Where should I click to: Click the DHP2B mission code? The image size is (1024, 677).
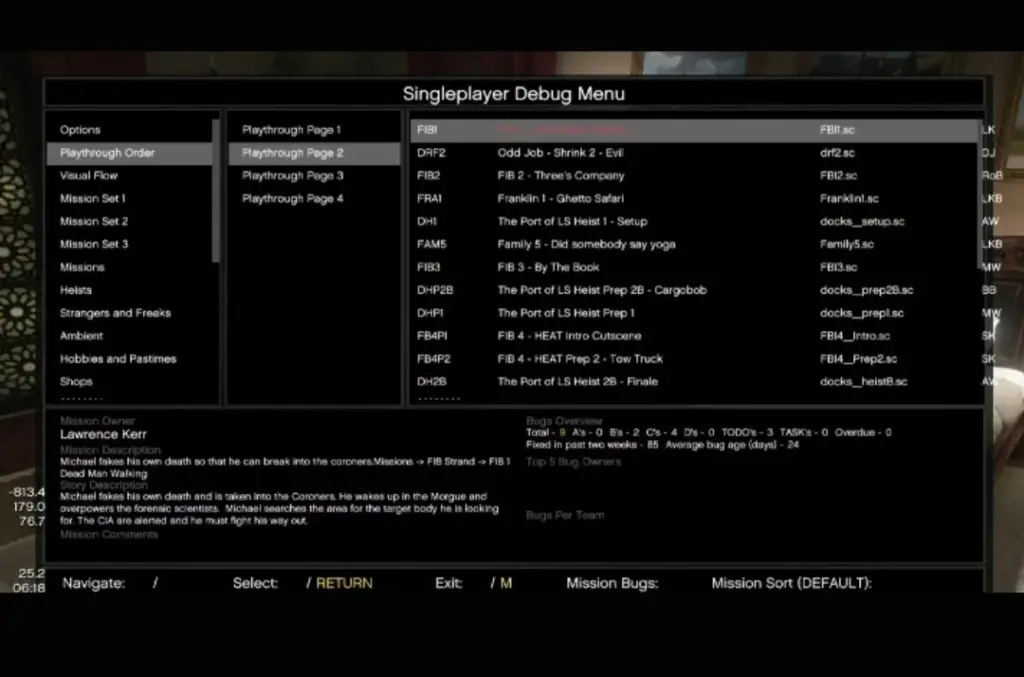(435, 290)
